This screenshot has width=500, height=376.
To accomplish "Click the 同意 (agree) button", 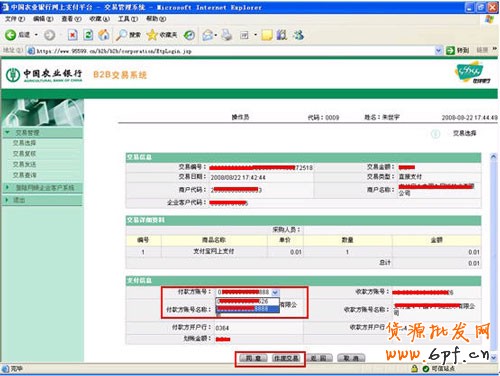I will pyautogui.click(x=253, y=358).
